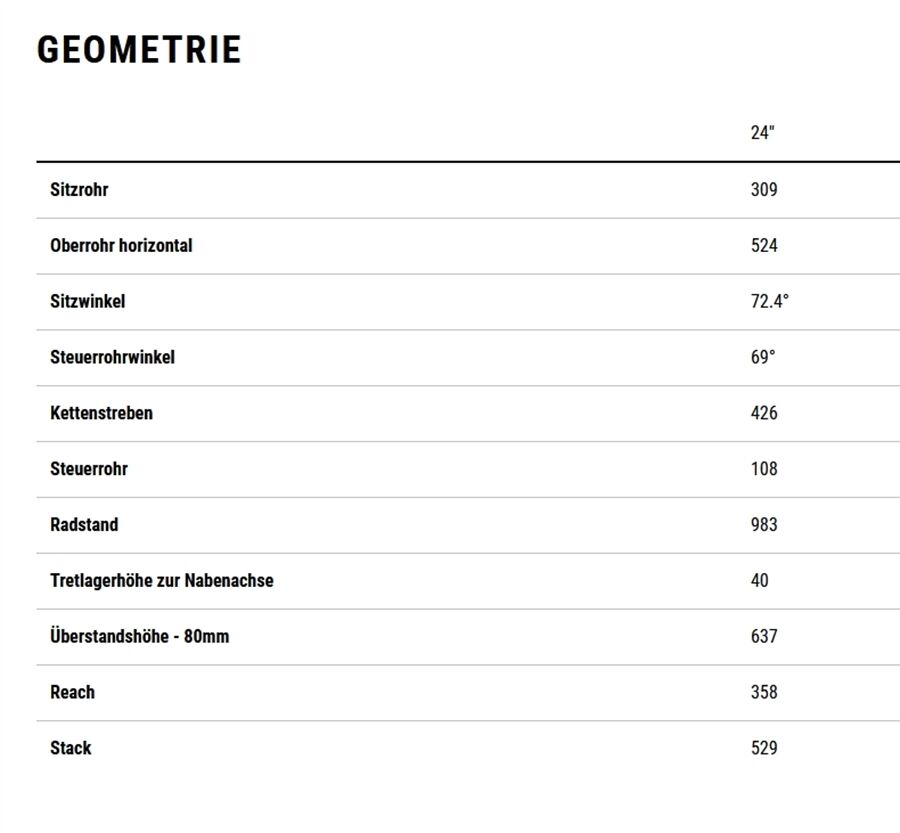Screen dimensions: 900x833
Task: Click the Radstand value 983
Action: tap(764, 525)
